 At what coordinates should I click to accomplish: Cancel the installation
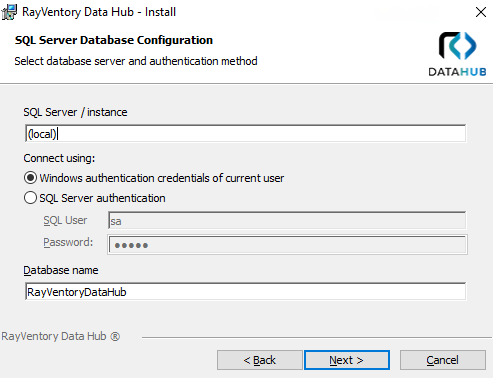[443, 360]
